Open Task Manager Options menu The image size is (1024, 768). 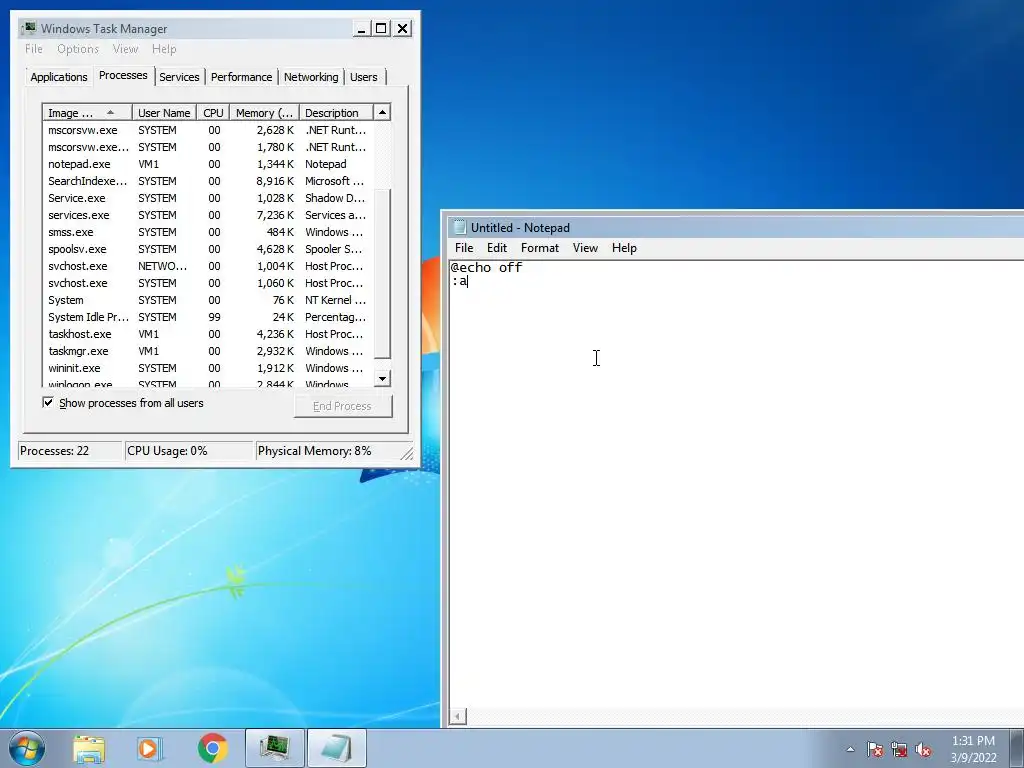coord(78,49)
